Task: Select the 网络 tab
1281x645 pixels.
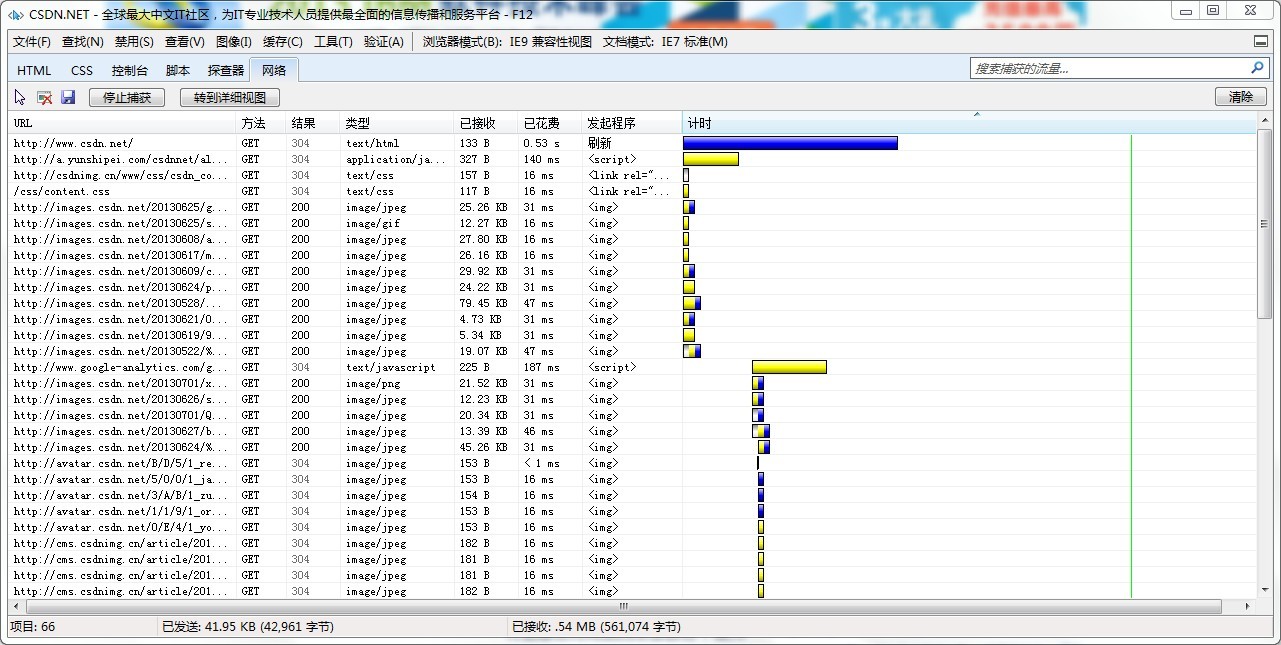Action: pos(274,70)
